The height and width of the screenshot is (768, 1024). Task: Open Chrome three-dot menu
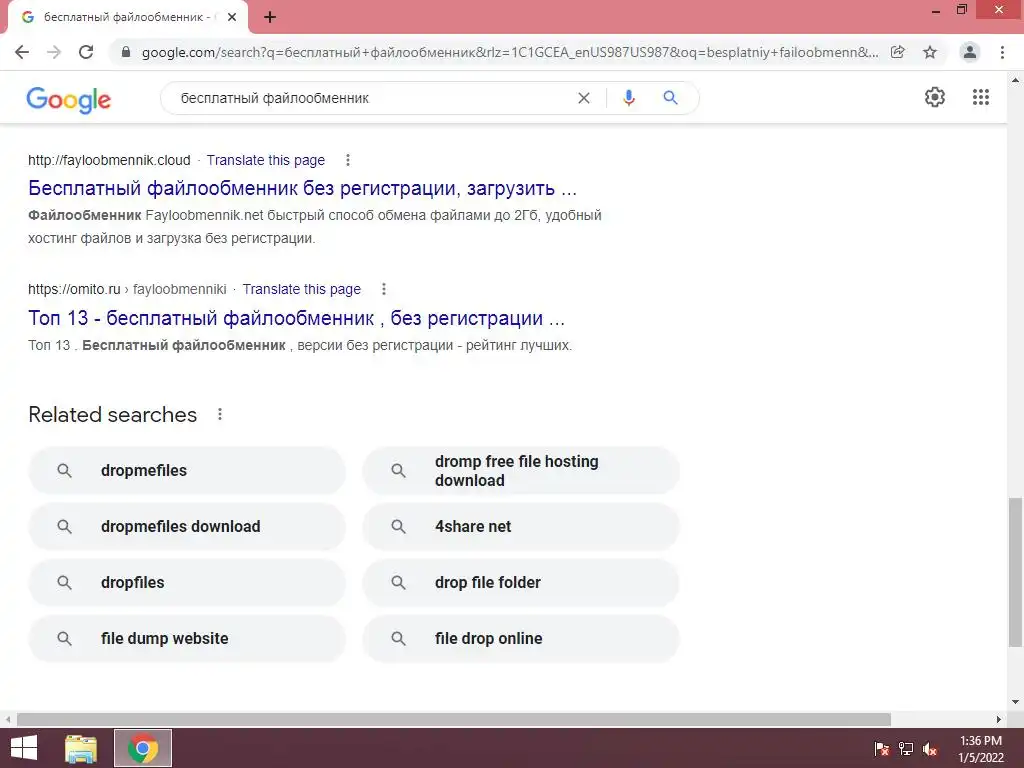pyautogui.click(x=1002, y=52)
